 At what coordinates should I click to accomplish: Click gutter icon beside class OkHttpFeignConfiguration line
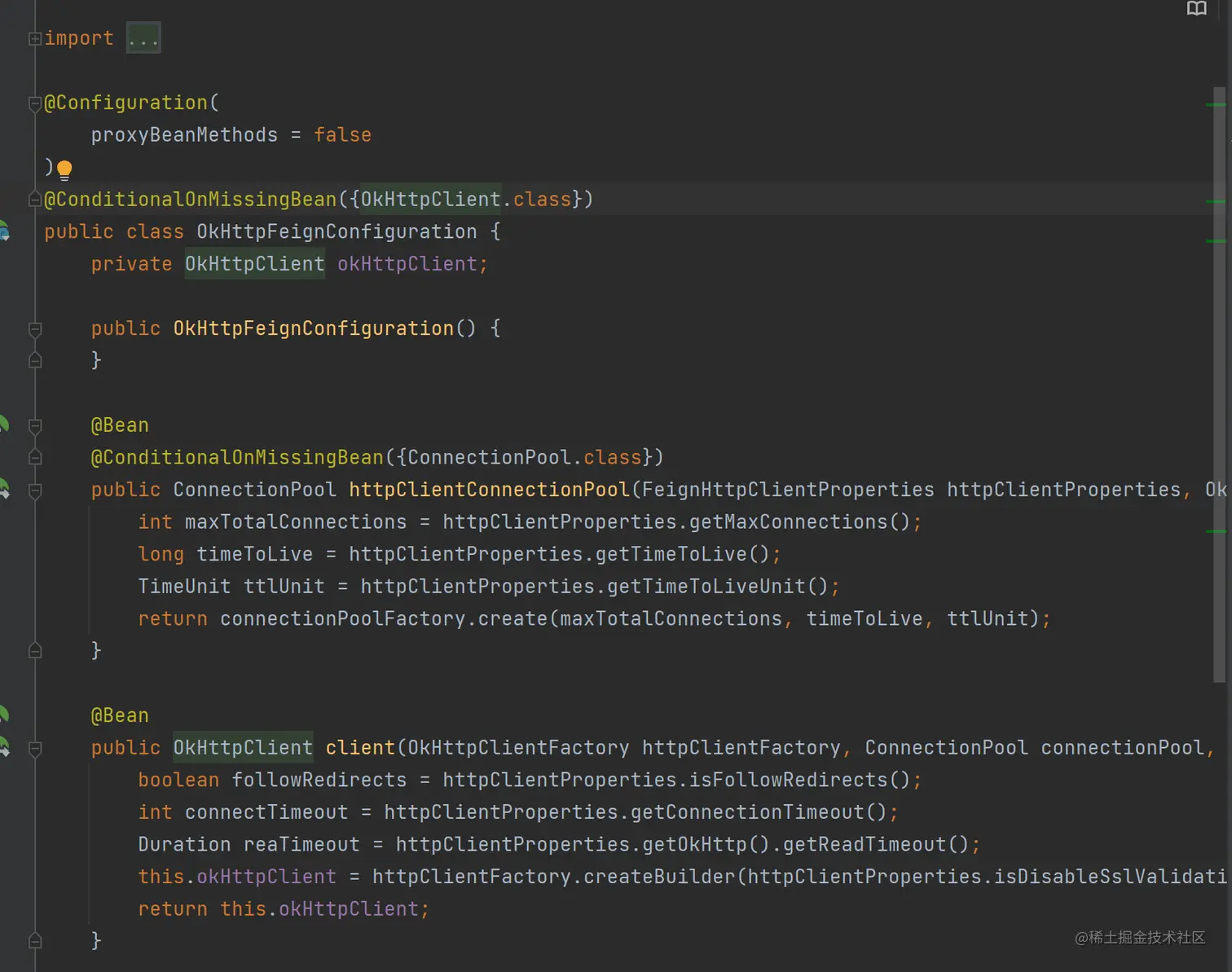(x=4, y=231)
